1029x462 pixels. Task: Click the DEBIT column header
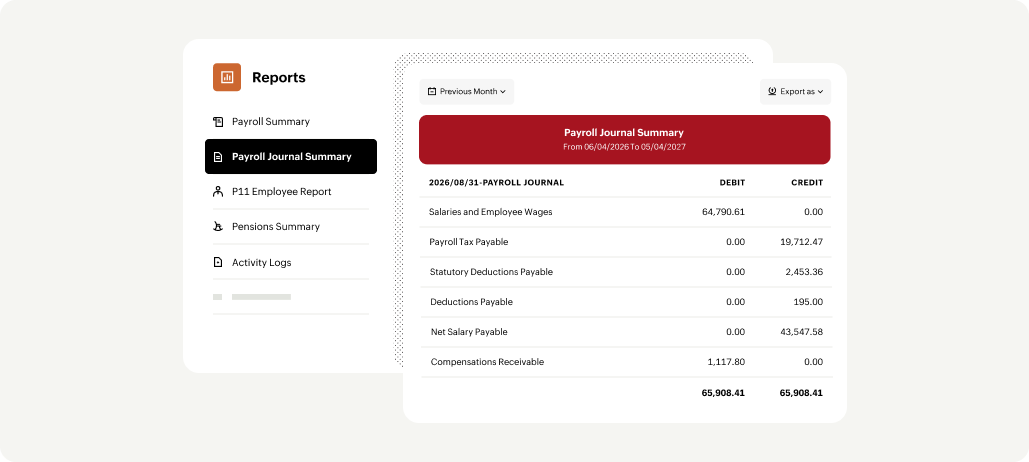732,182
